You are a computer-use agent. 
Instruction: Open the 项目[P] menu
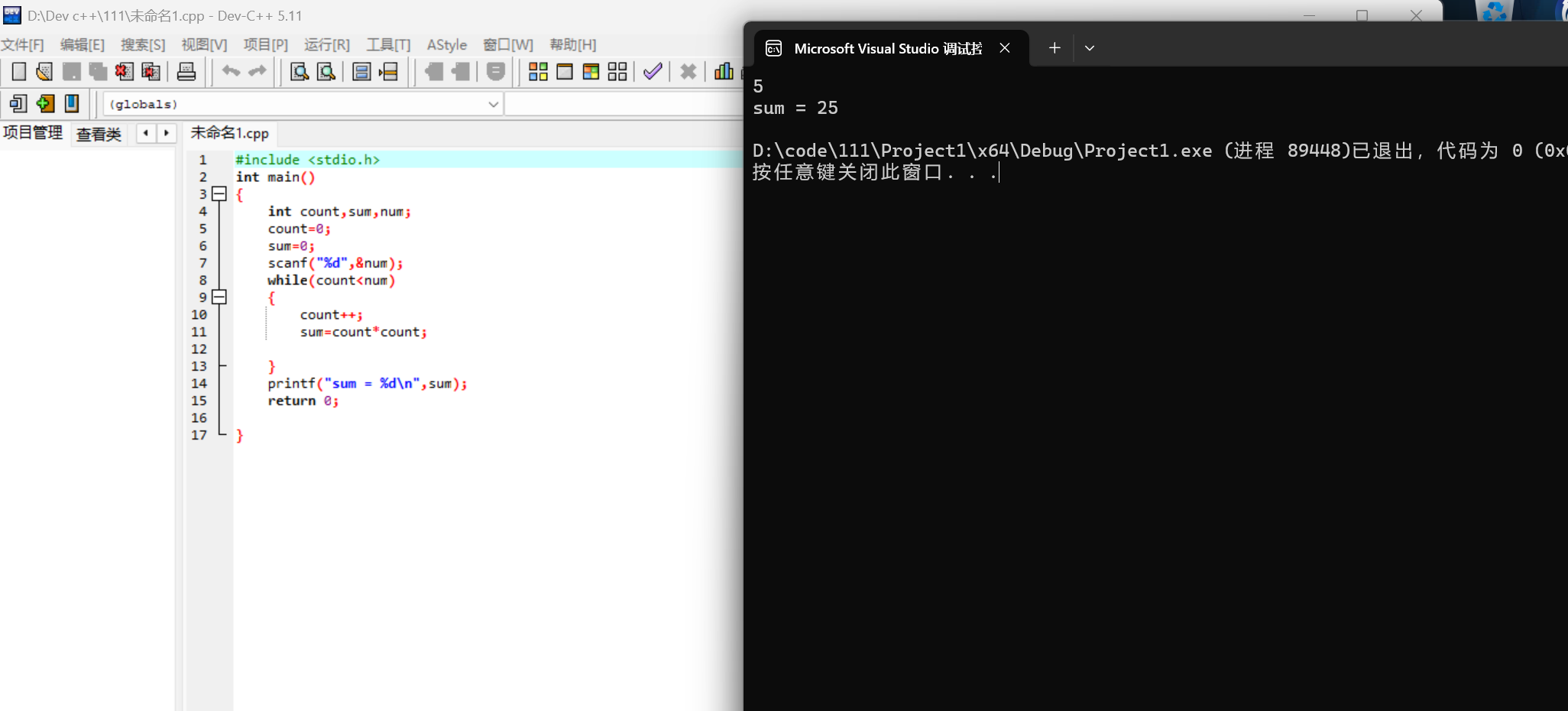click(265, 45)
